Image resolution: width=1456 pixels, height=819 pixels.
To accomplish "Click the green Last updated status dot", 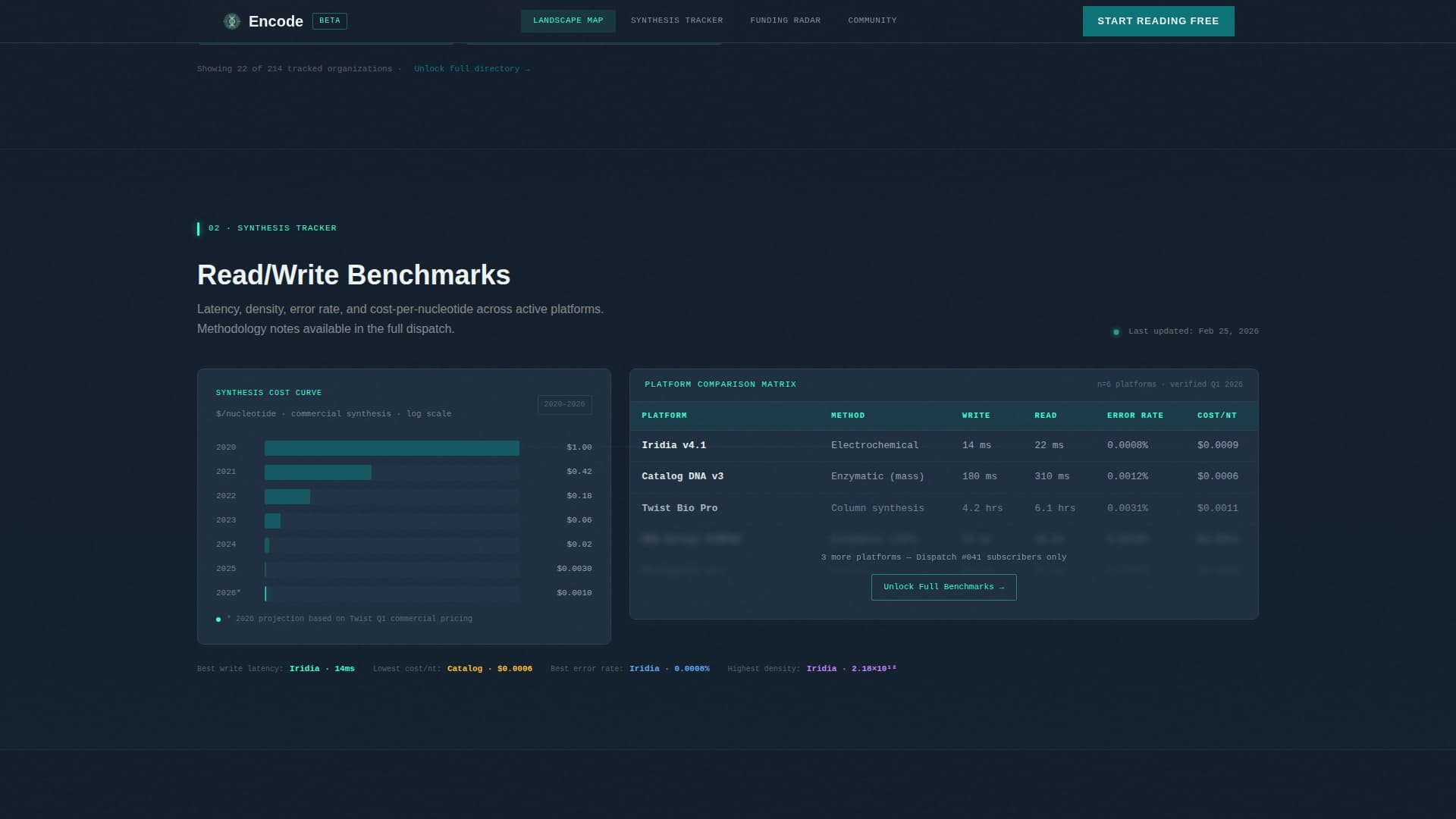I will pos(1116,332).
